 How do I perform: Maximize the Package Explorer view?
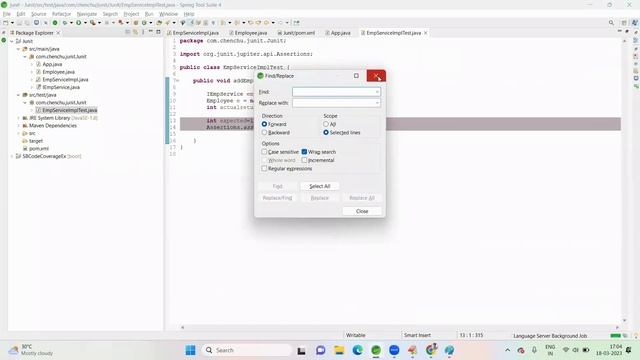pyautogui.click(x=158, y=32)
